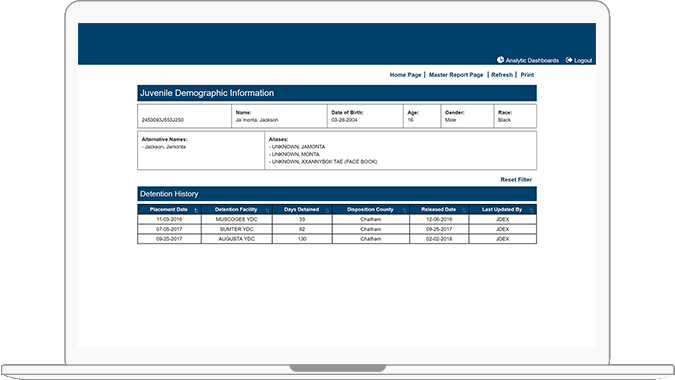Click alias UNKNOWN, MONTA
This screenshot has width=675, height=380.
[294, 154]
